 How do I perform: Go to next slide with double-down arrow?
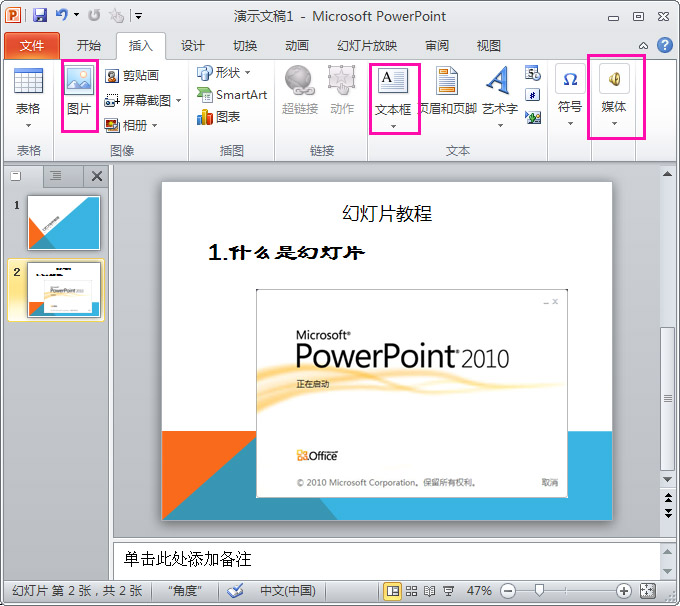coord(668,513)
